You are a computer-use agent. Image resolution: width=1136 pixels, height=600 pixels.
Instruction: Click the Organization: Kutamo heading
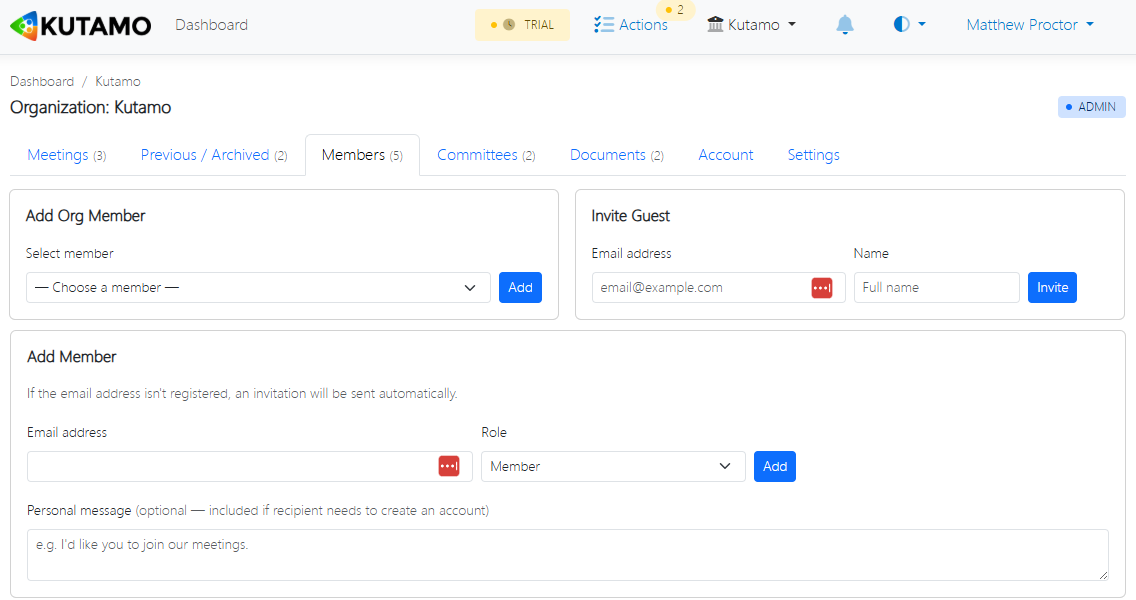(91, 107)
